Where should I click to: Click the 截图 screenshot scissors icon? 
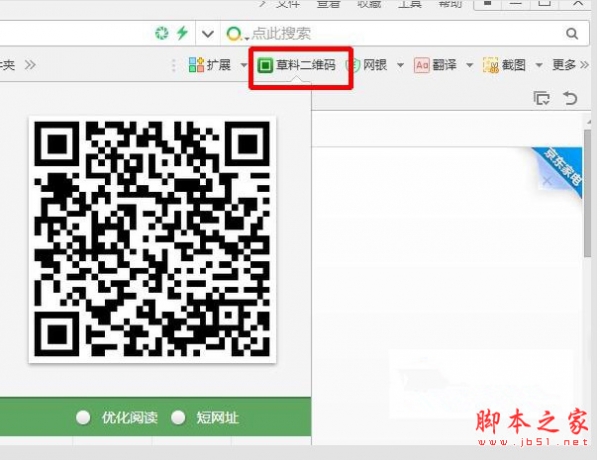[x=491, y=65]
